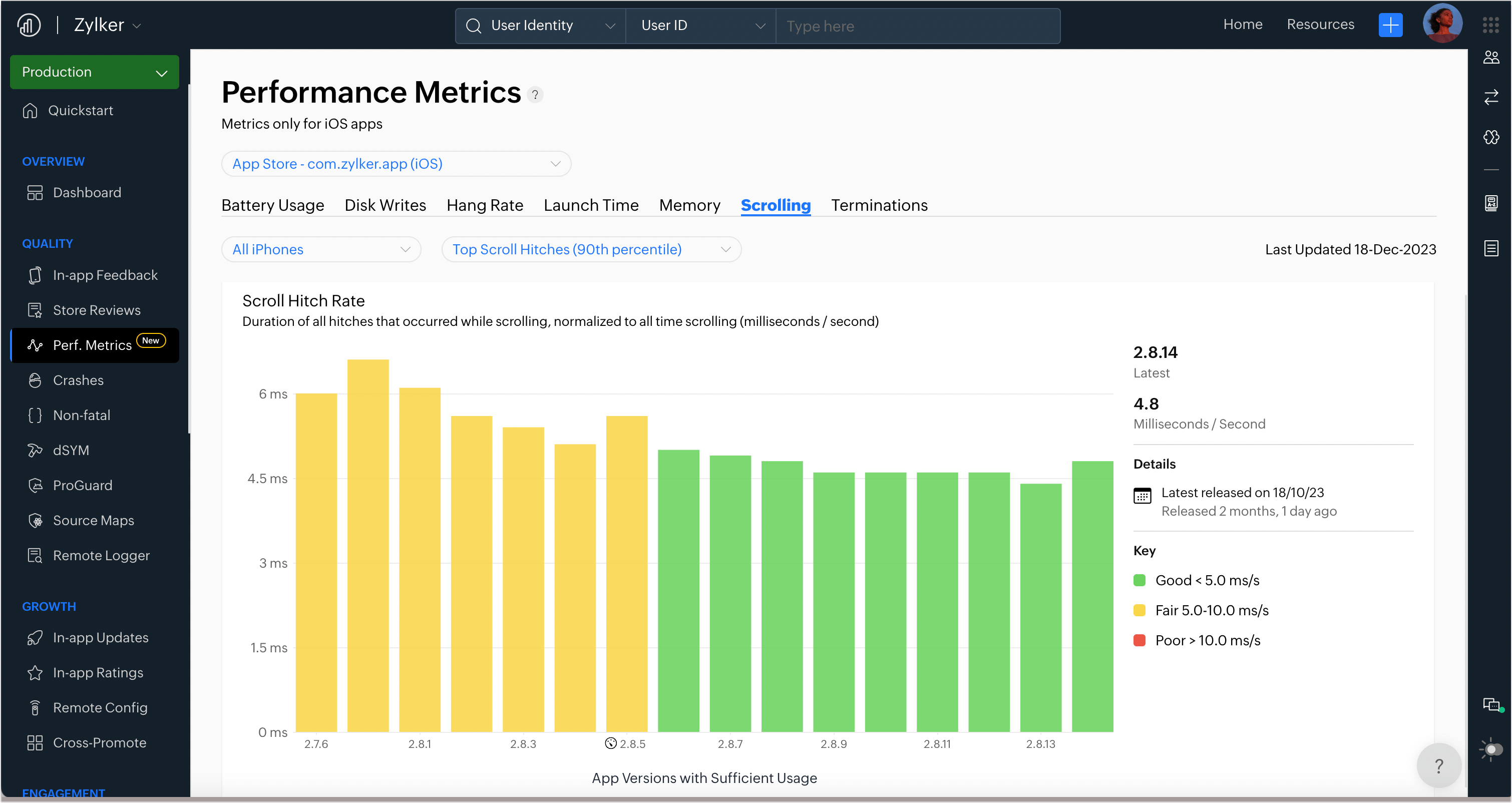The image size is (1512, 803).
Task: Open the chat icon in right rail
Action: [1491, 704]
